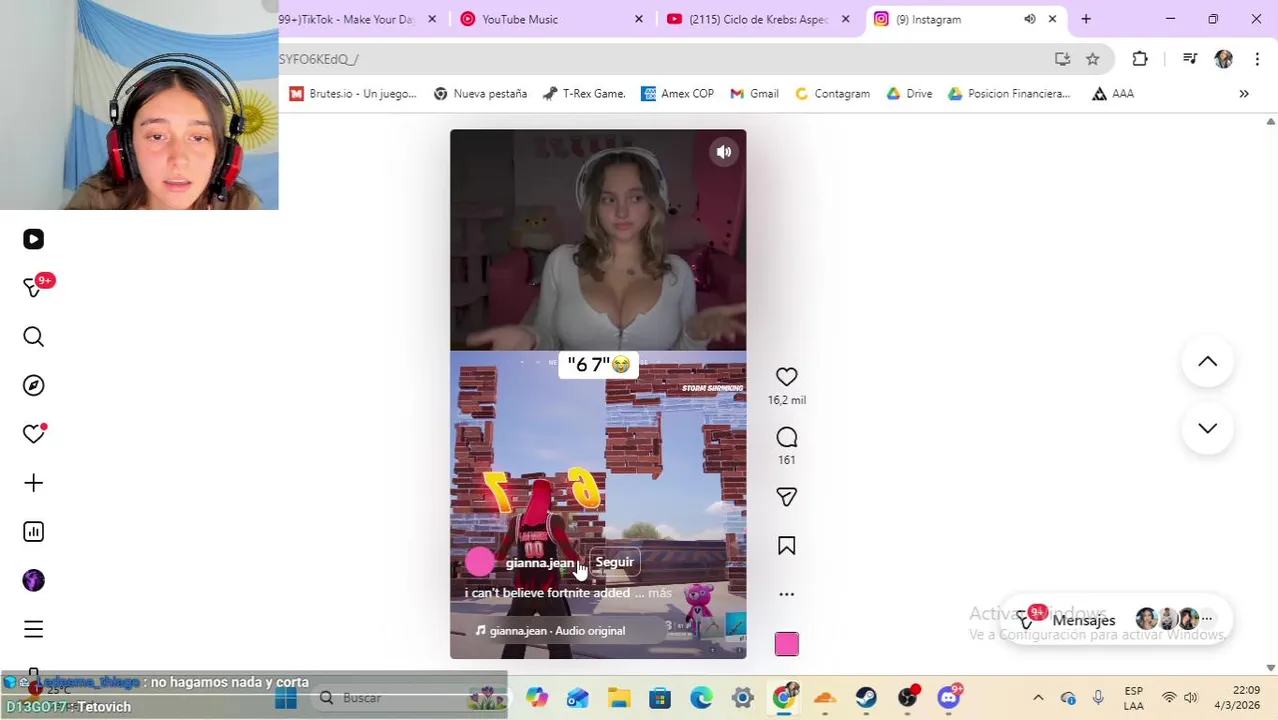Screen dimensions: 1278x720
Task: Go to the next reel
Action: pos(1208,428)
